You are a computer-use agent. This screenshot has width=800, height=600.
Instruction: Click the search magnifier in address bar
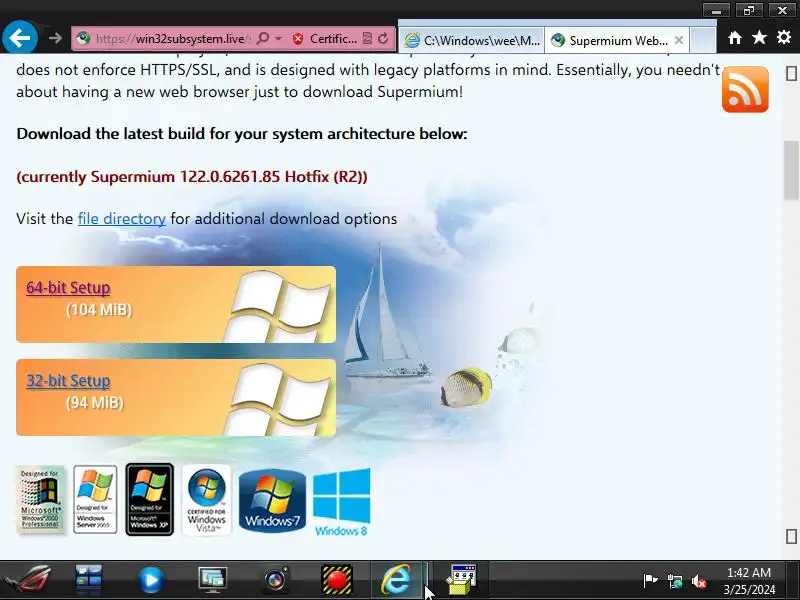click(263, 38)
